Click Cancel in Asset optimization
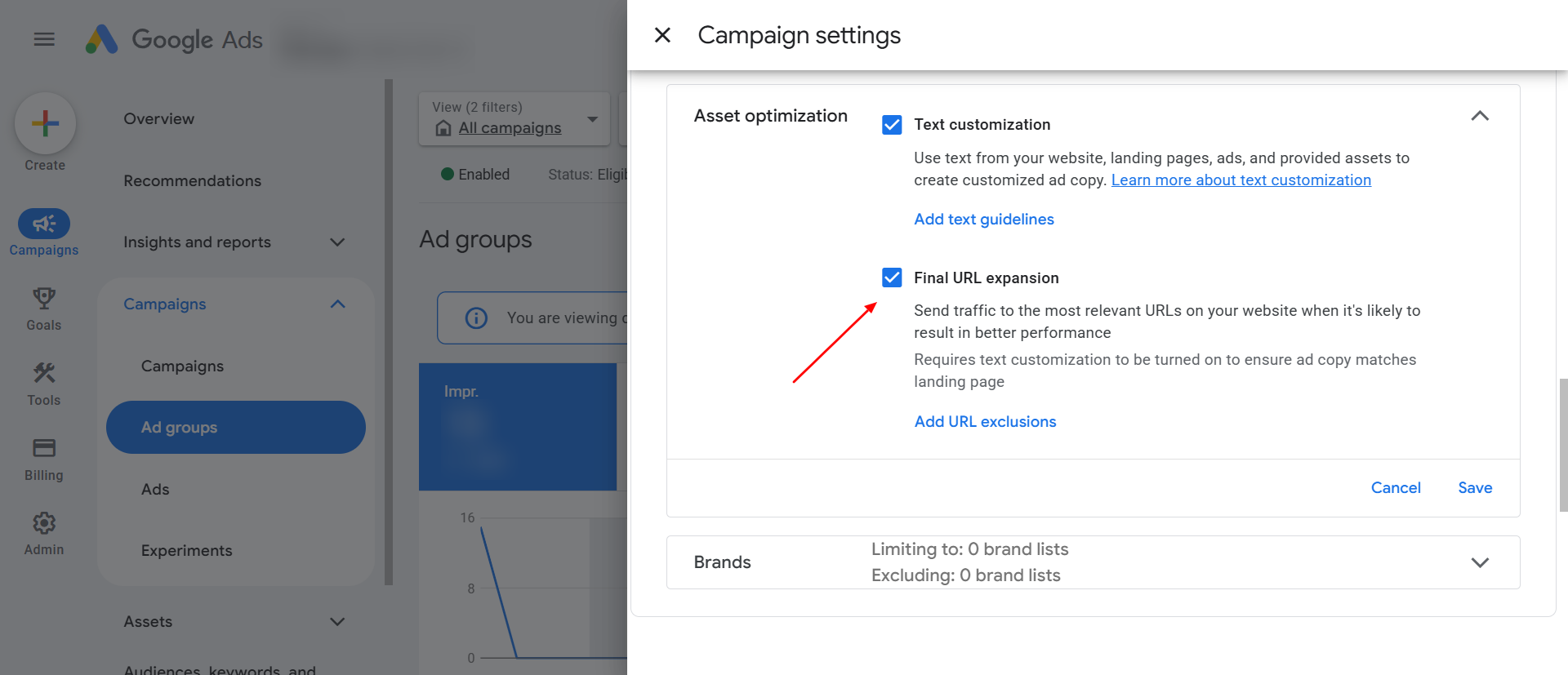Image resolution: width=1568 pixels, height=675 pixels. pyautogui.click(x=1395, y=488)
